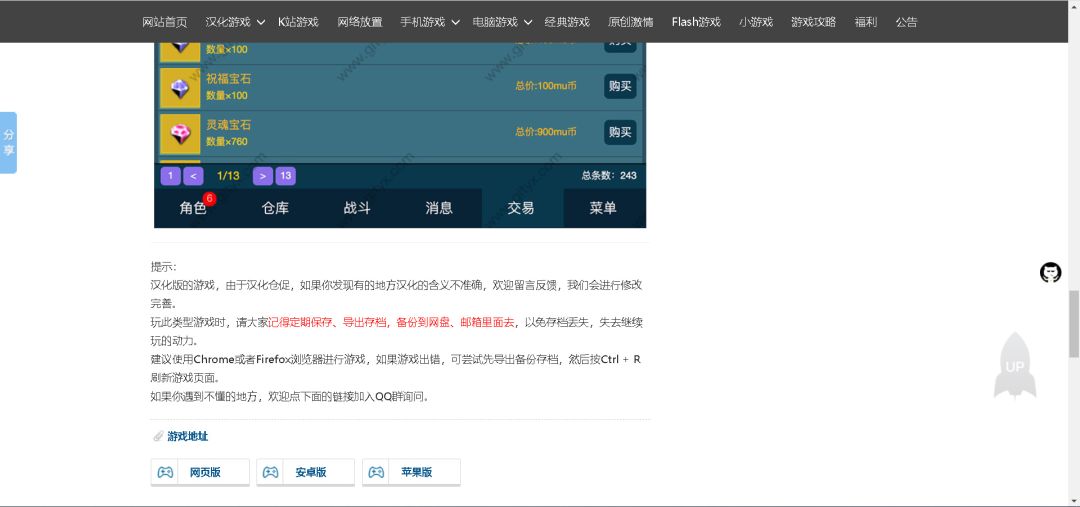Go to 网站首页 in the navigation bar
The width and height of the screenshot is (1080, 507).
[165, 22]
